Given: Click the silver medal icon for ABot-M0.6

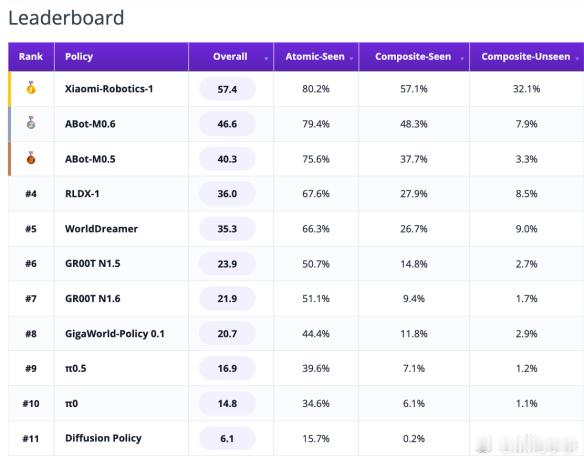Looking at the screenshot, I should 31,123.
